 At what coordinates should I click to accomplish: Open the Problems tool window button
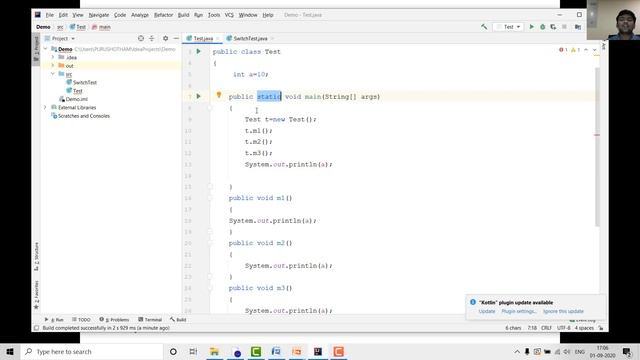114,320
